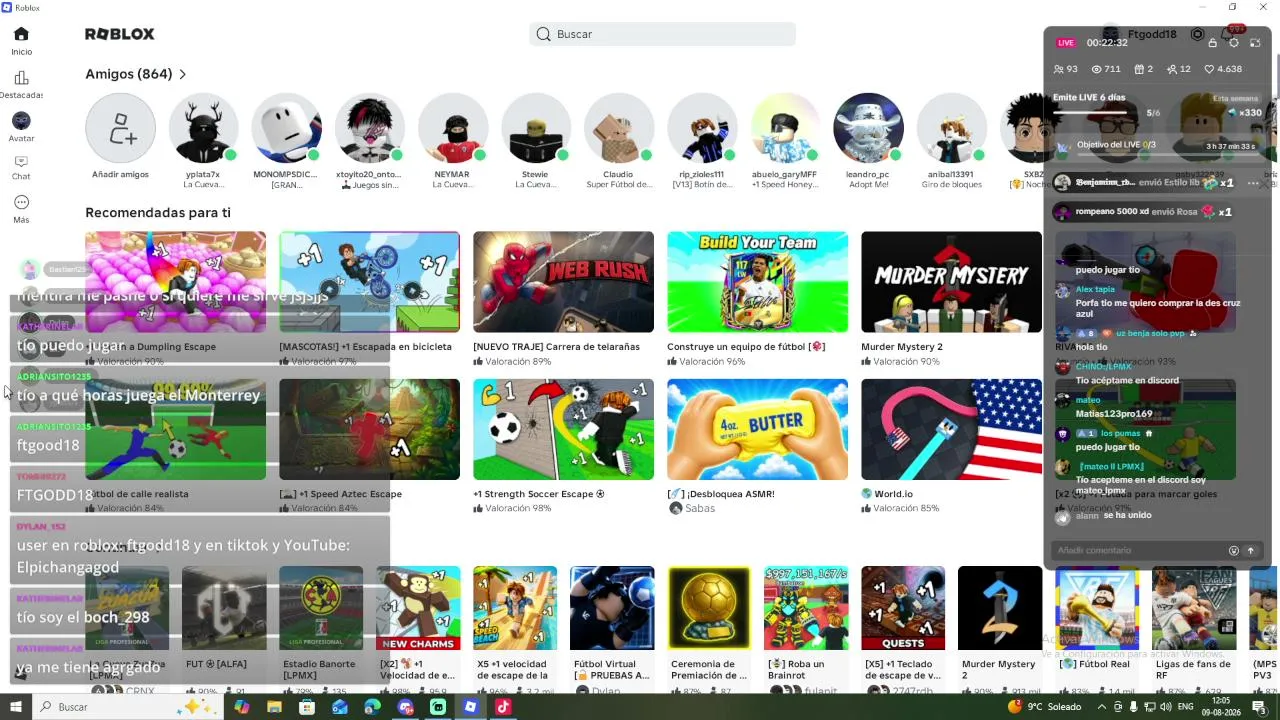Open the +1 Teclado de escape game

(903, 608)
